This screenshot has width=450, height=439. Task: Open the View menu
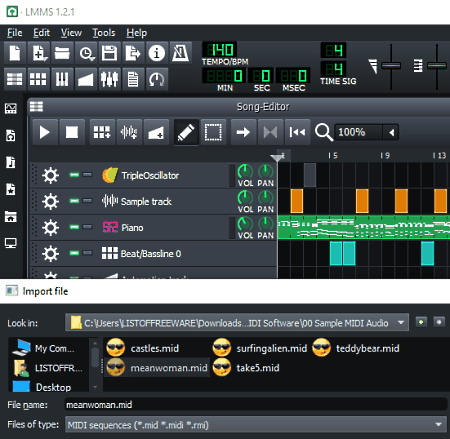(x=71, y=33)
